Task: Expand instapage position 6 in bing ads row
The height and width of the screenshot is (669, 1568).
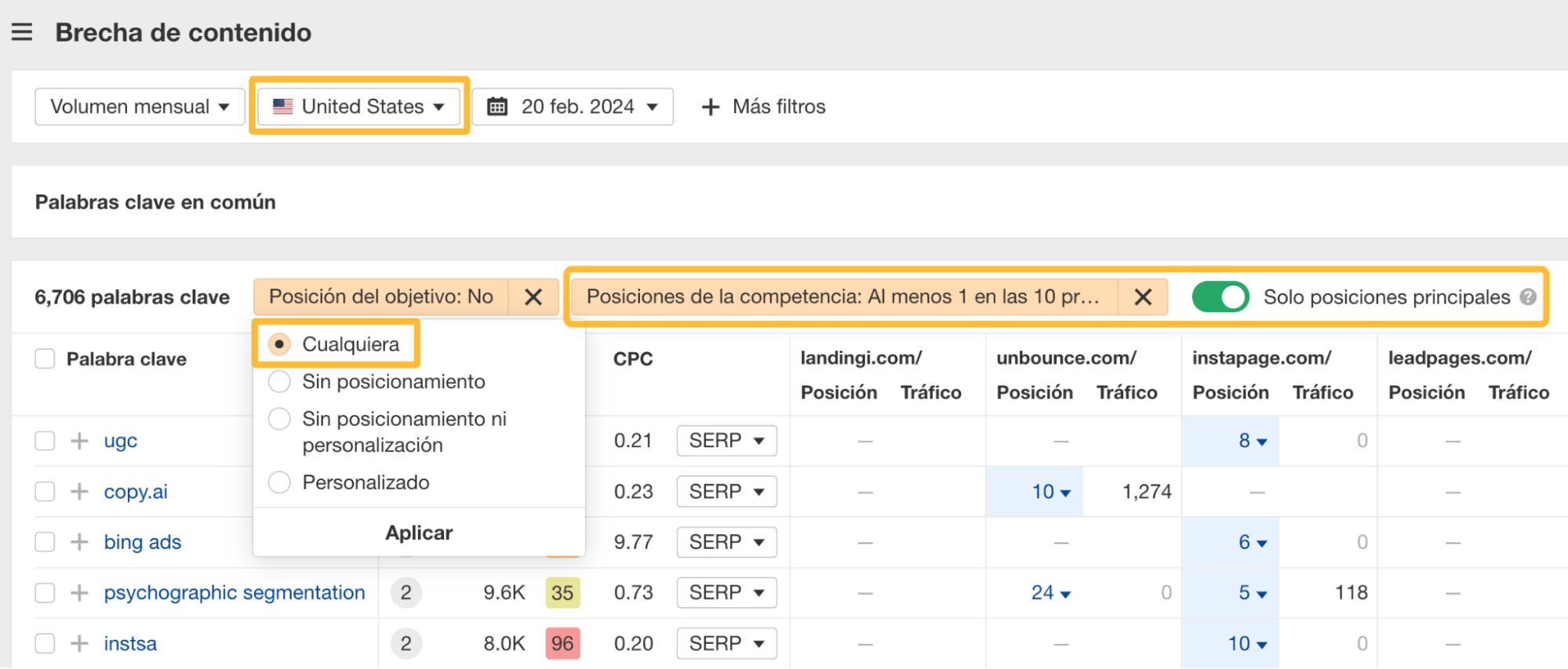Action: 1253,542
